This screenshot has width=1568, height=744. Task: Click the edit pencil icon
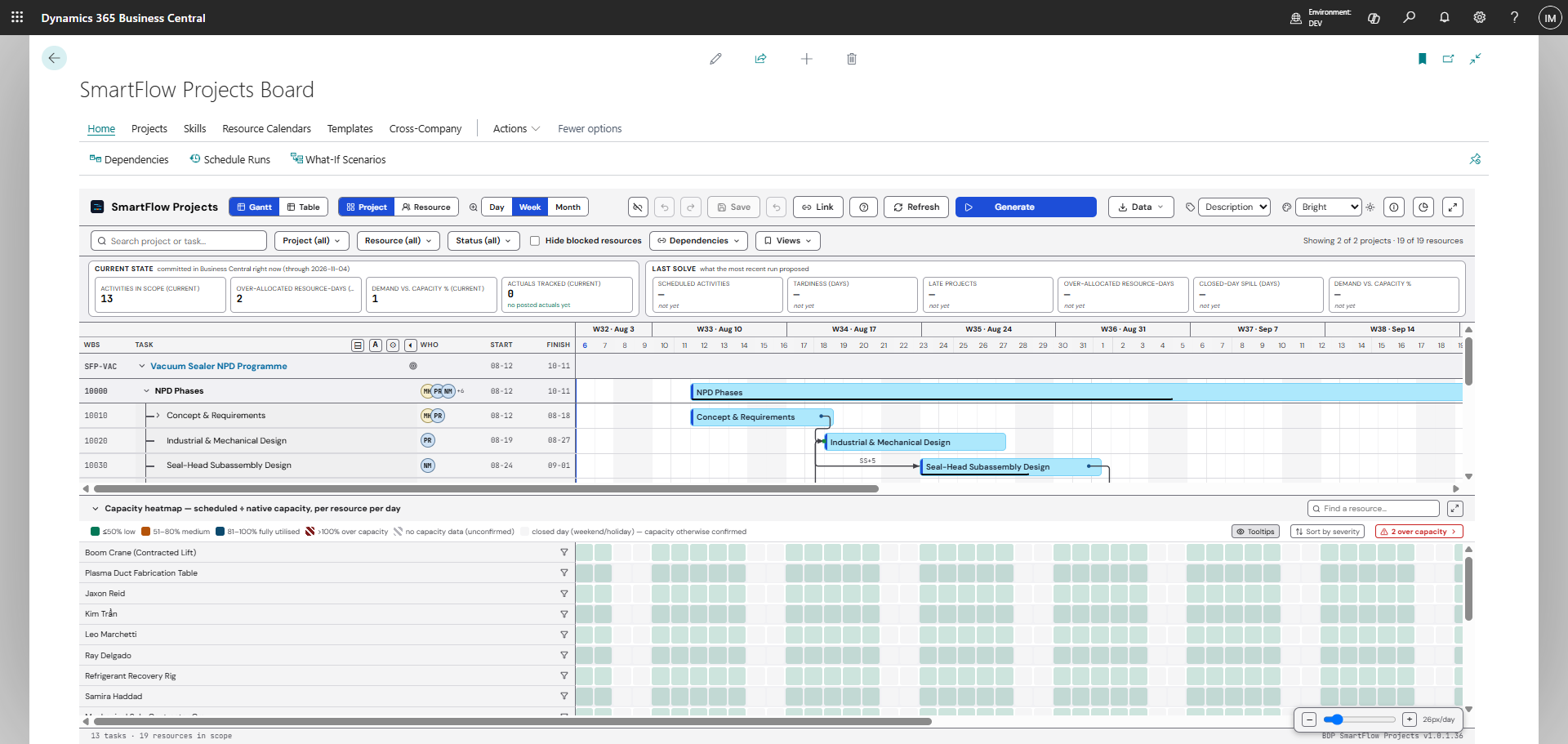coord(715,59)
